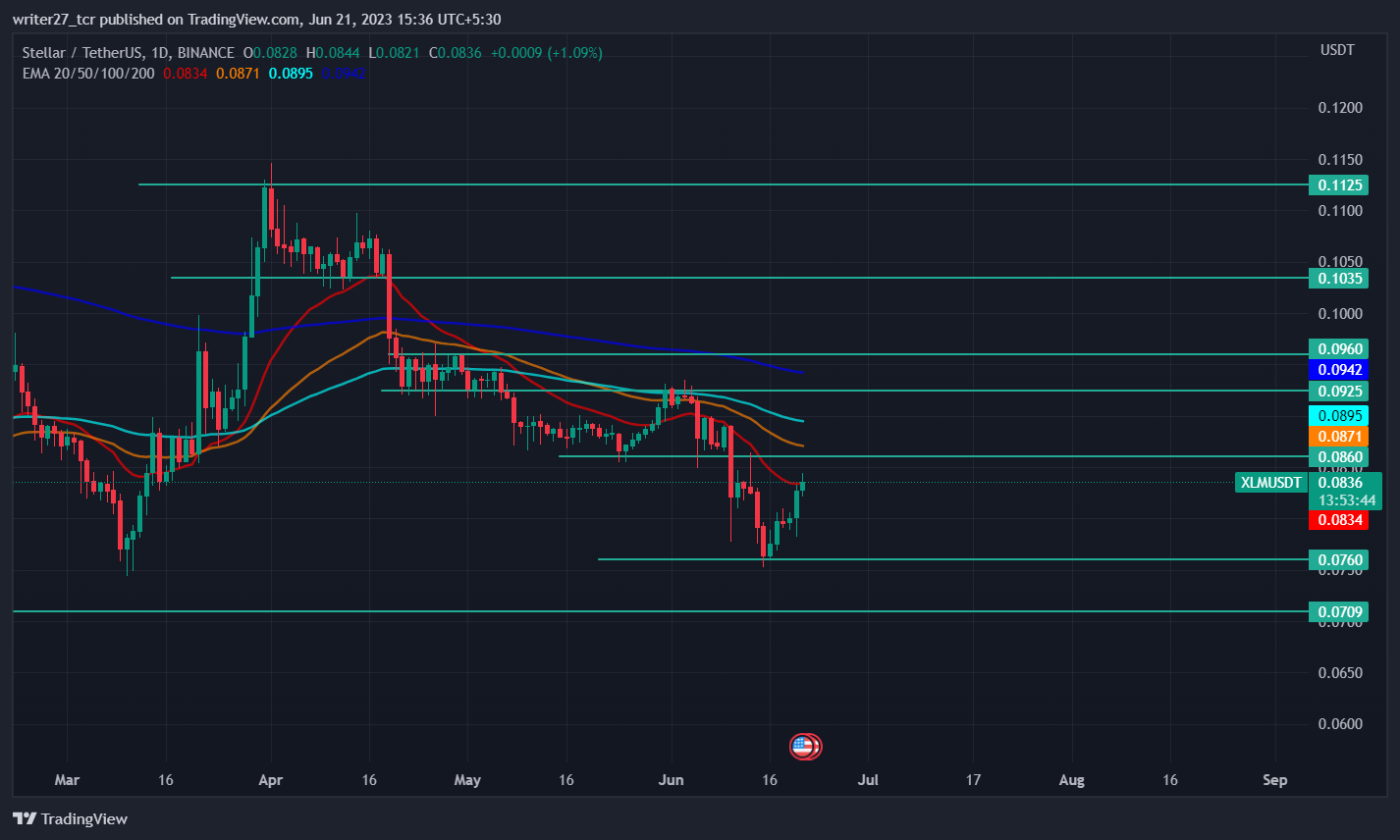Click the 0.1125 price level tag
The height and width of the screenshot is (840, 1400).
[1339, 184]
